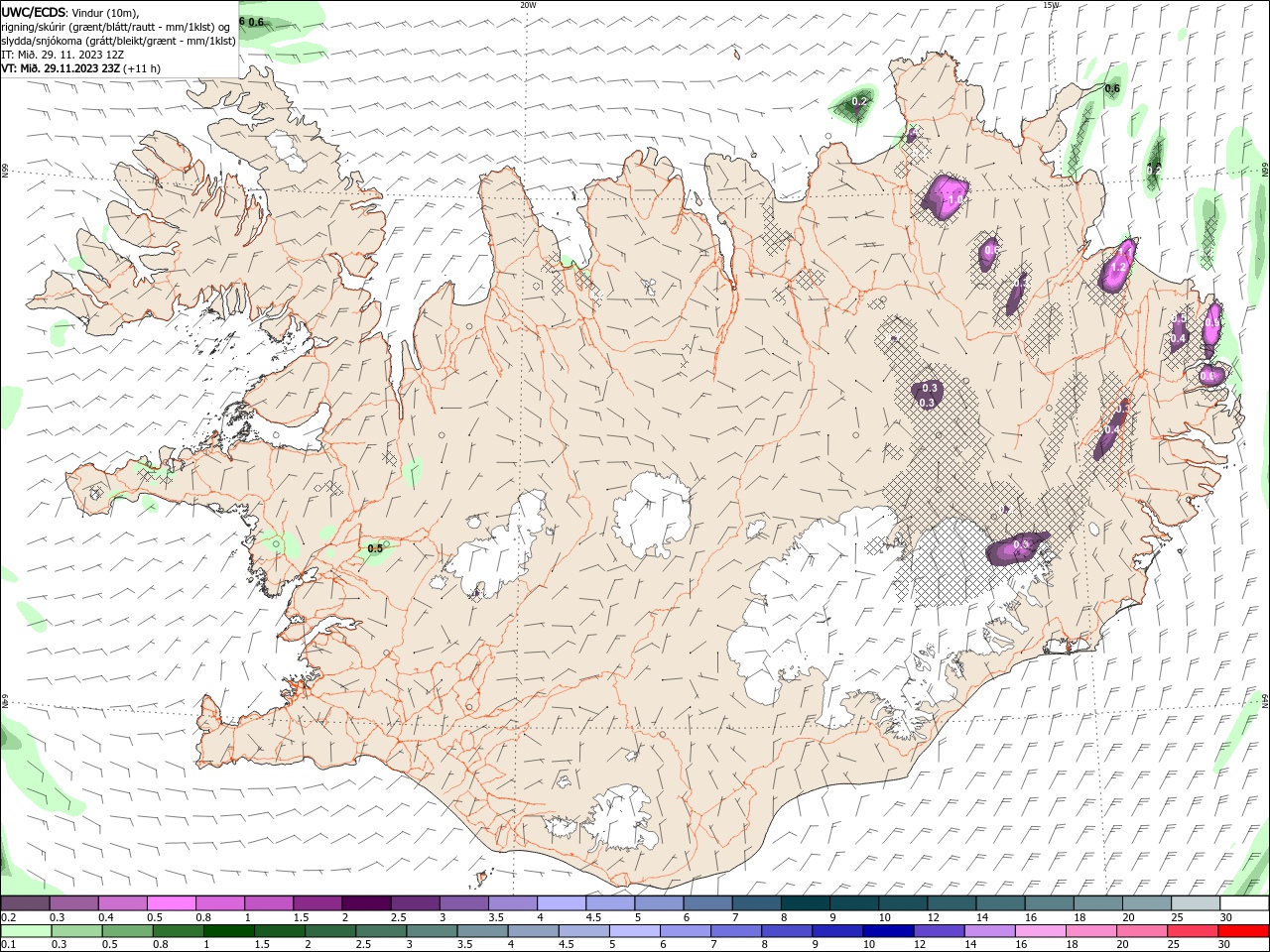Viewport: 1270px width, 952px height.
Task: Click the pale green 0.1 swatch in lower rain legend
Action: (x=25, y=931)
